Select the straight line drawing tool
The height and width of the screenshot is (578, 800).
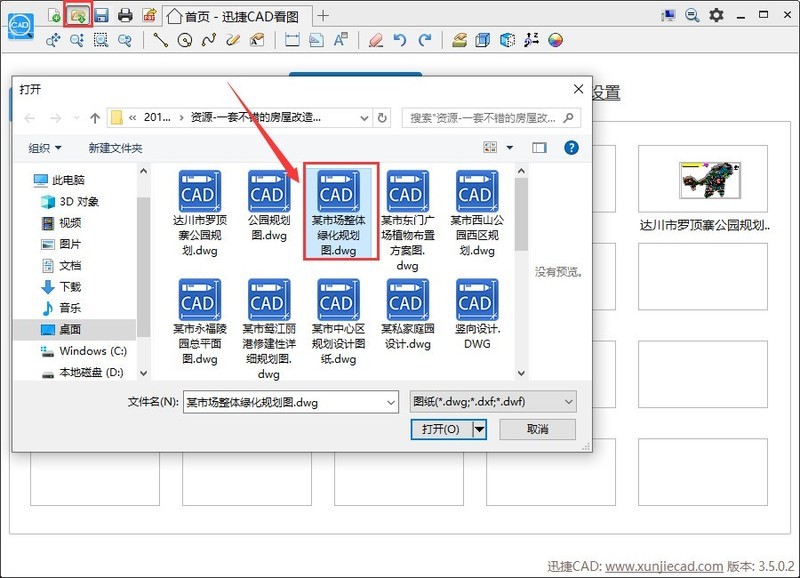pos(160,40)
